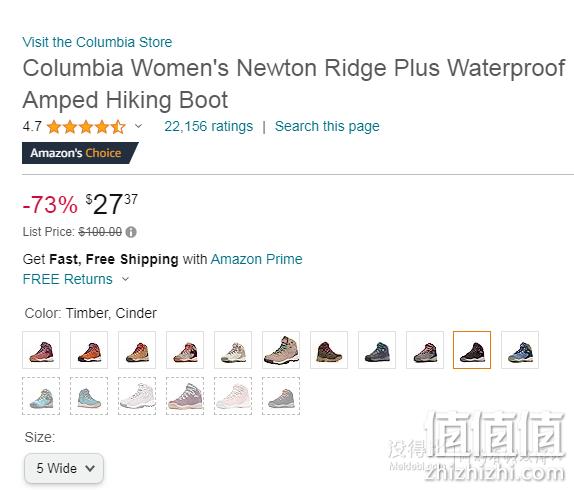Select the unavailable white boot swatch
This screenshot has width=574, height=490.
point(137,396)
